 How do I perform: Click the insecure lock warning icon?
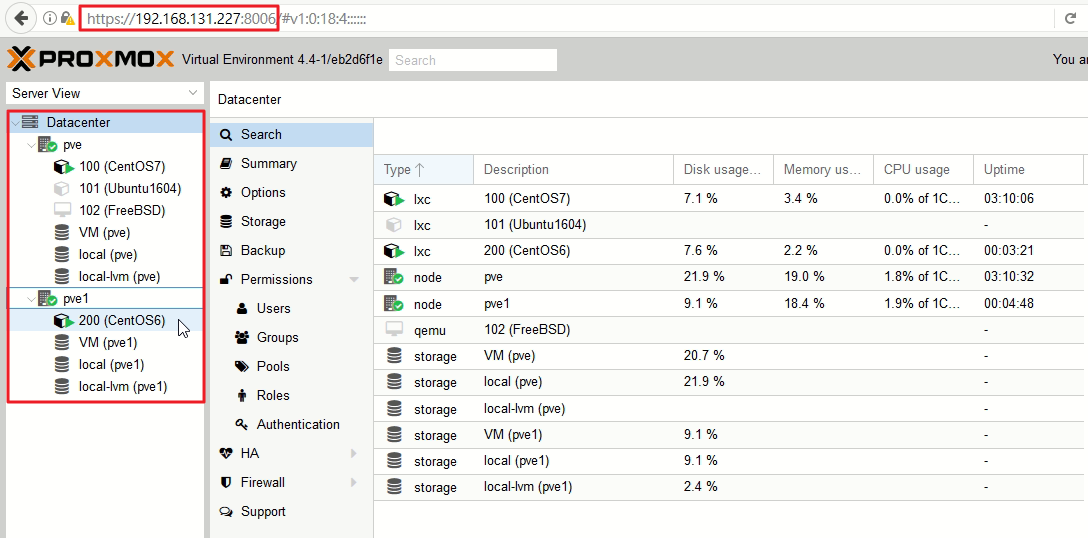pyautogui.click(x=67, y=18)
